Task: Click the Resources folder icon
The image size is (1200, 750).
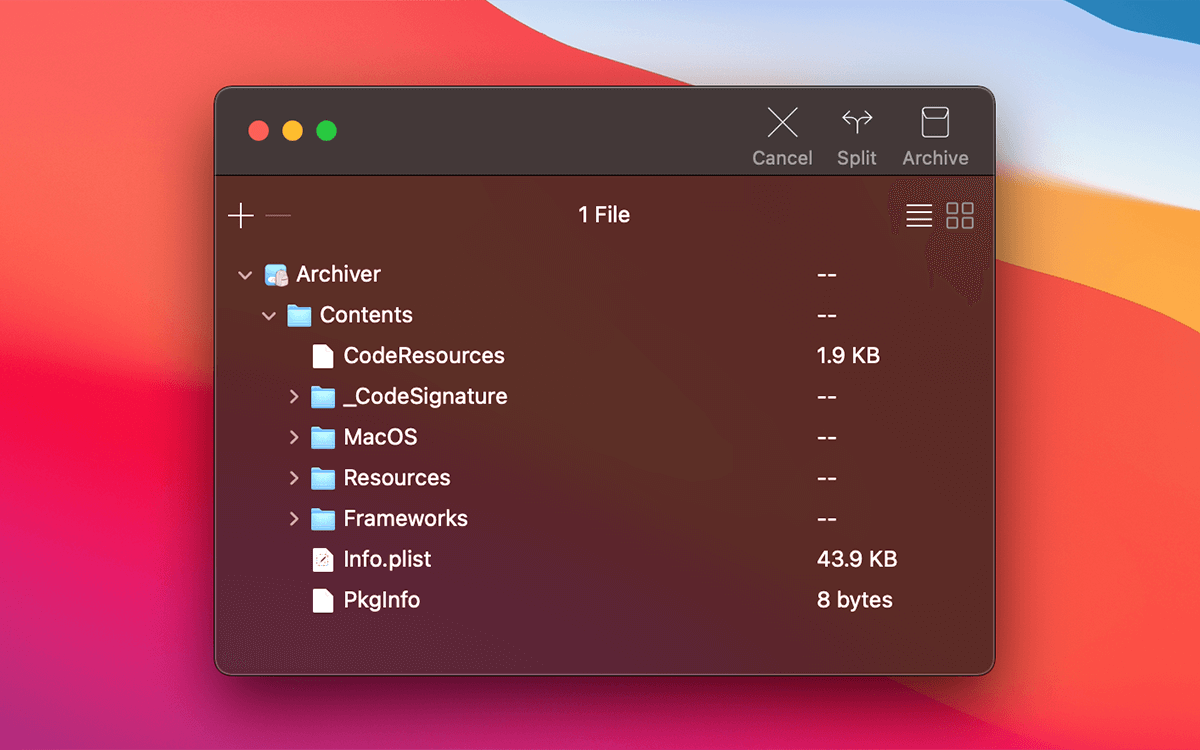Action: click(322, 478)
